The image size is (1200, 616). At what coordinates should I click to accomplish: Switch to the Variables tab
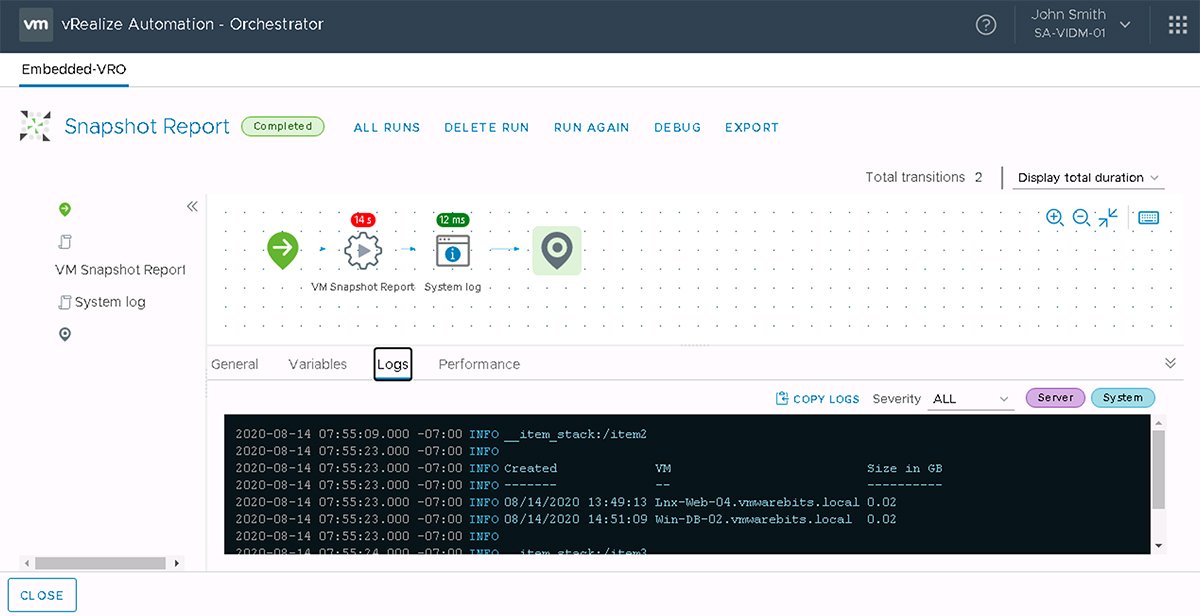point(316,364)
